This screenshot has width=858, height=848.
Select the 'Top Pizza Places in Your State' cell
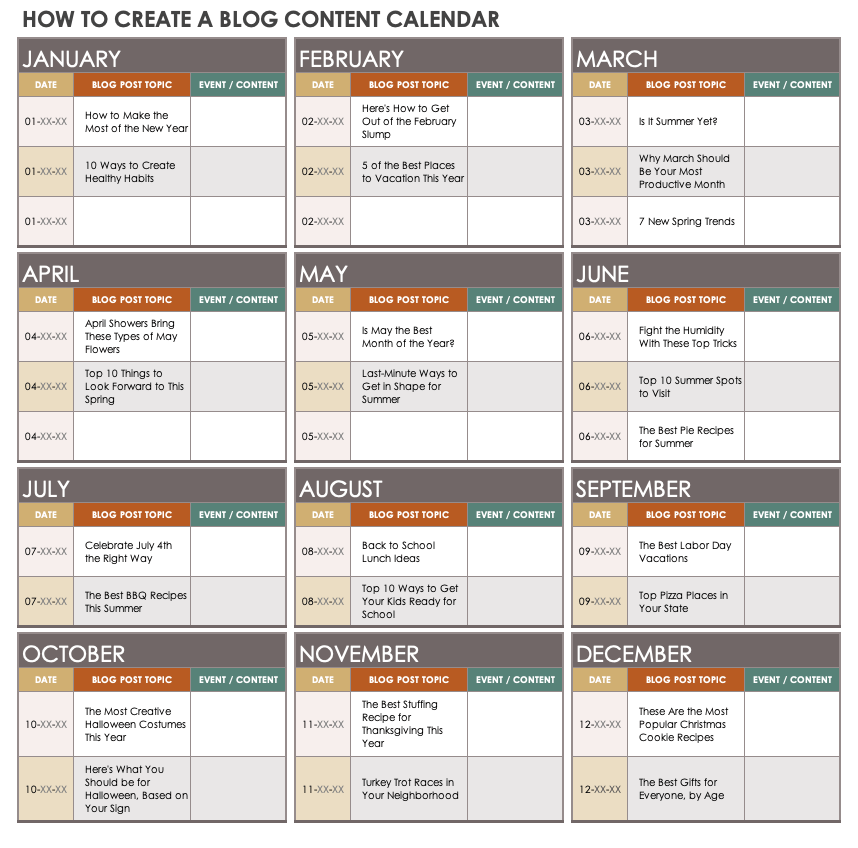(685, 602)
